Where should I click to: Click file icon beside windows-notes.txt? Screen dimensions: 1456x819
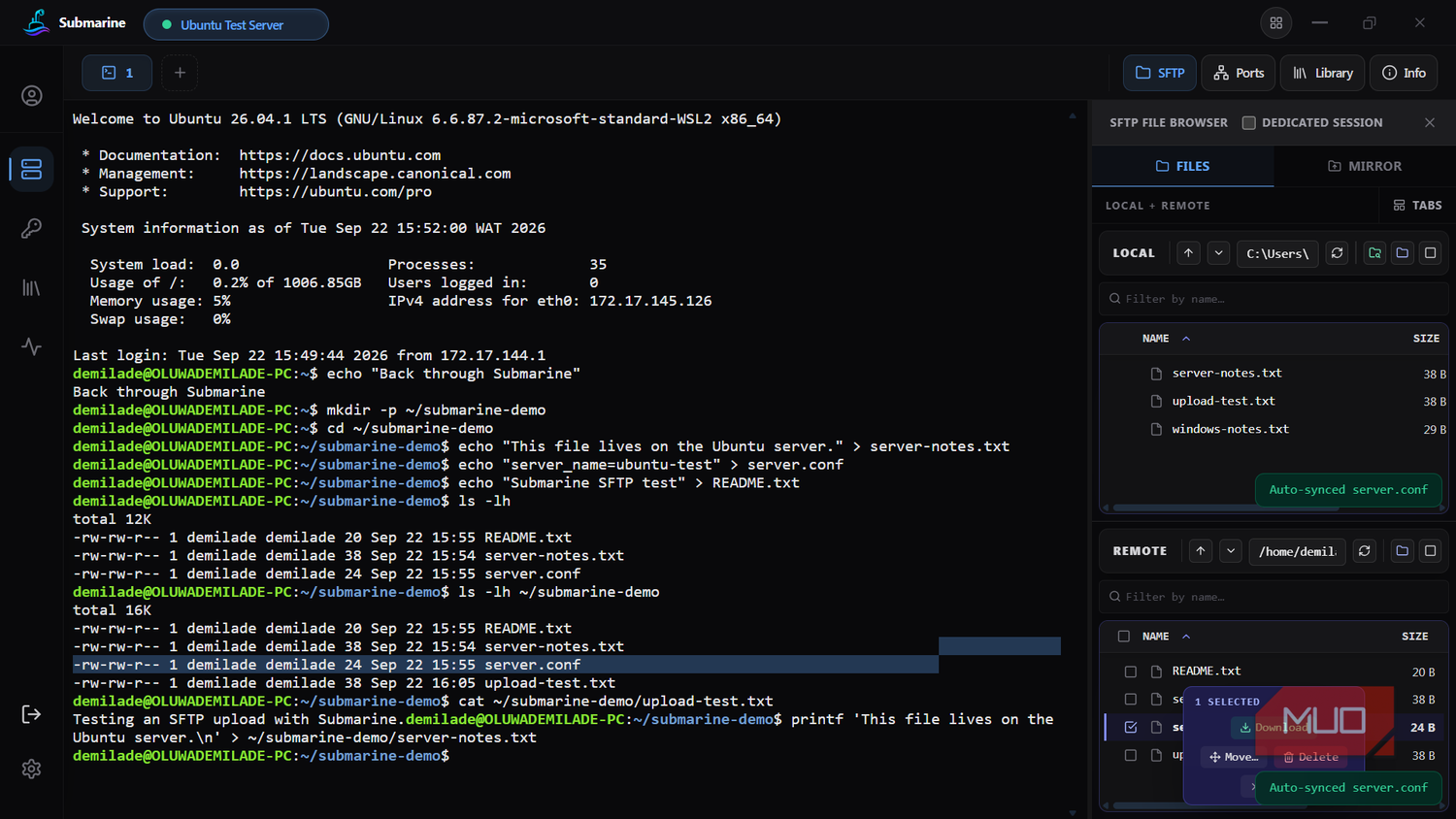click(1156, 429)
